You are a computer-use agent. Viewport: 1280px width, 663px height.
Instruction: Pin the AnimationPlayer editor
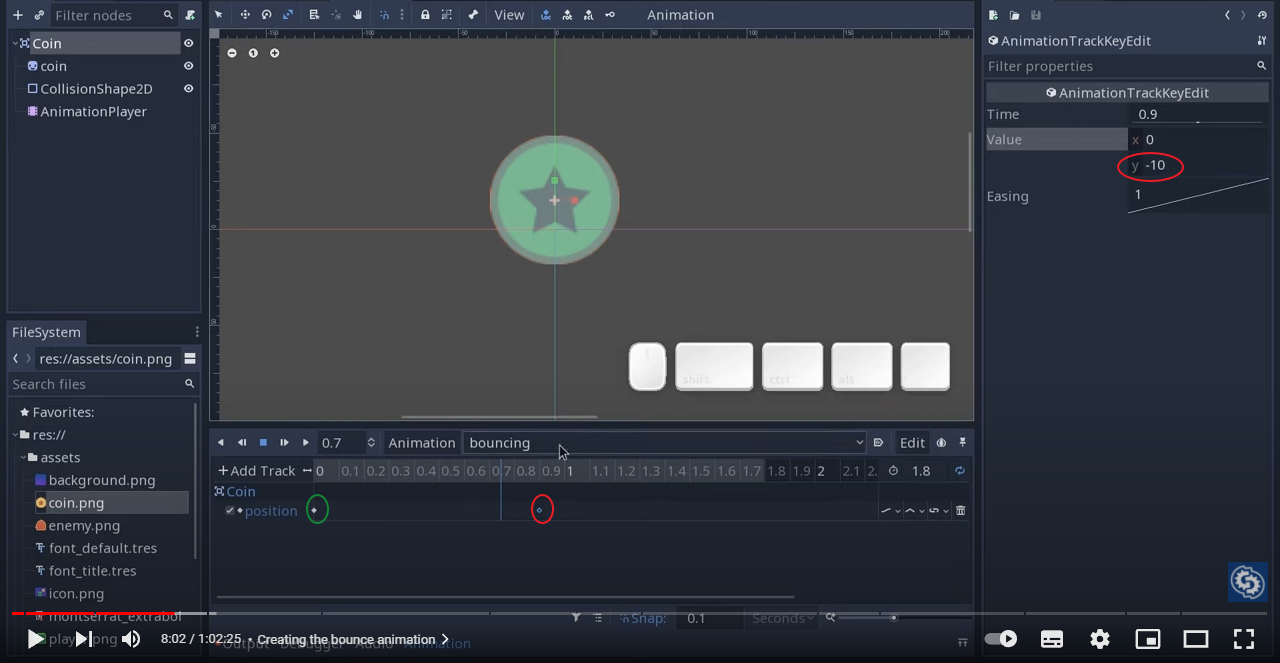point(962,443)
